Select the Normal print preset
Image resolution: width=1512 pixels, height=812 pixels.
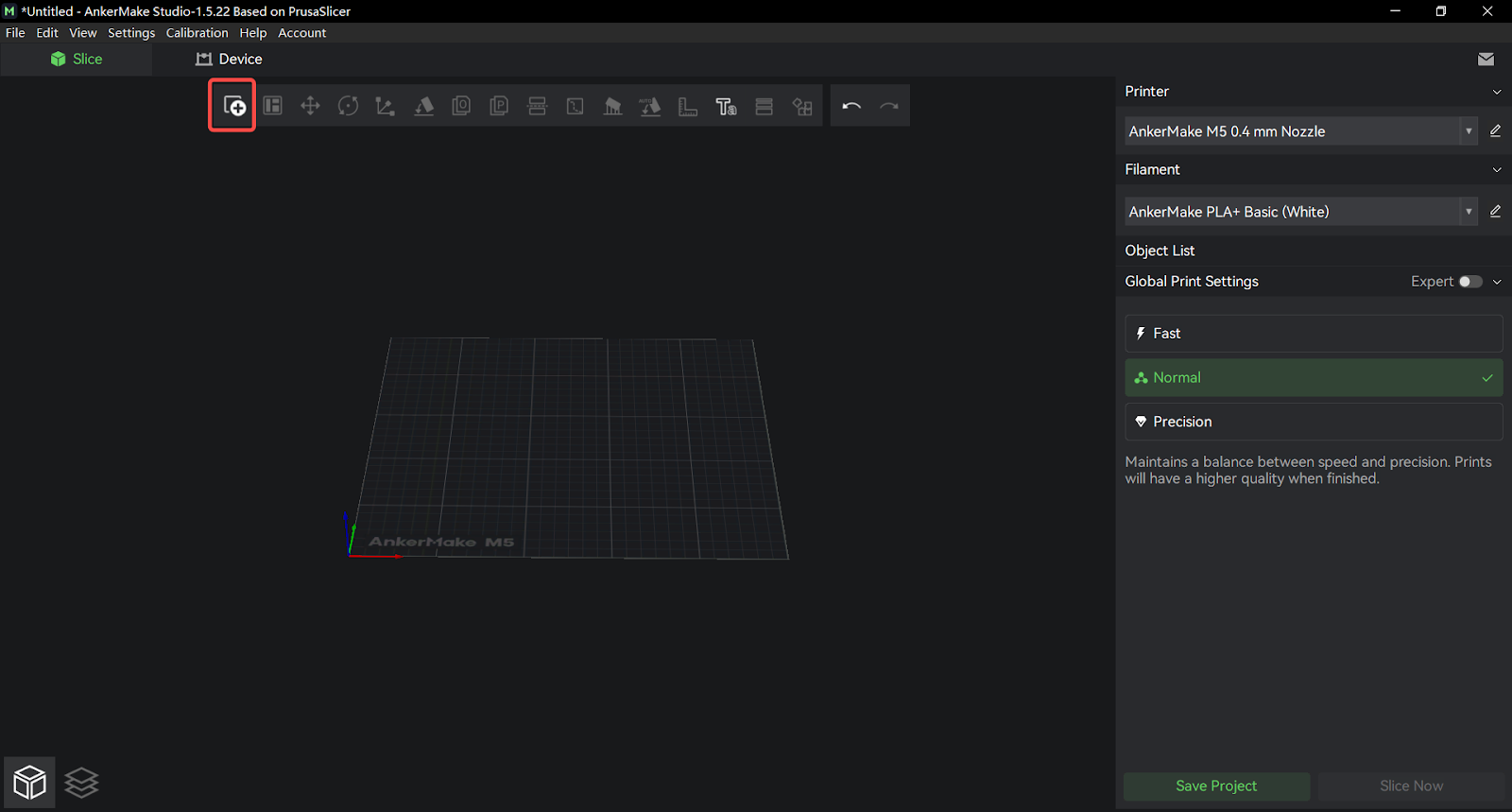point(1314,377)
